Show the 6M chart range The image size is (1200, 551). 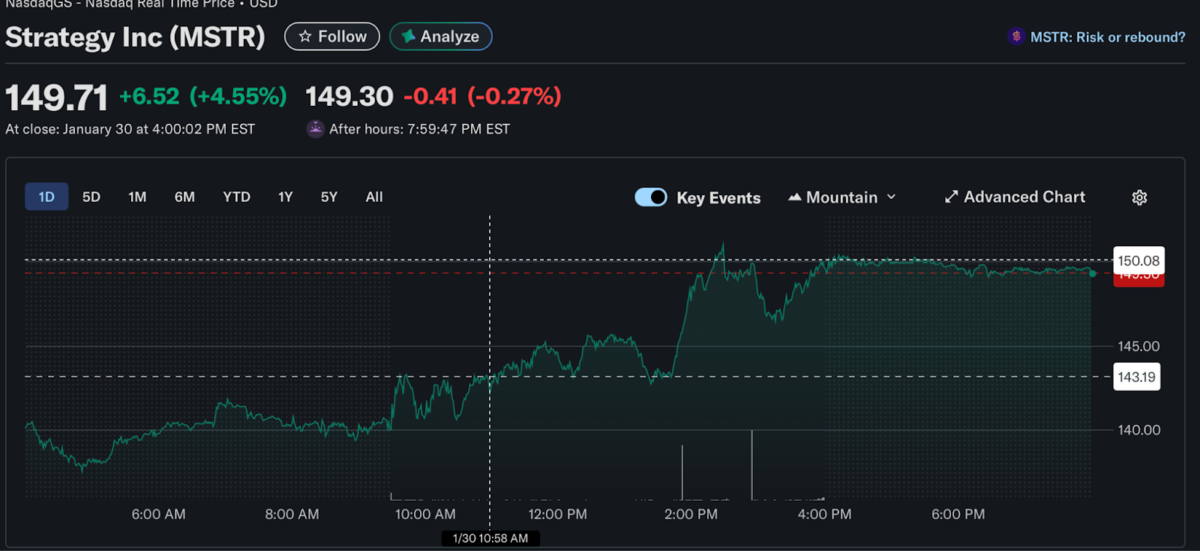point(184,197)
